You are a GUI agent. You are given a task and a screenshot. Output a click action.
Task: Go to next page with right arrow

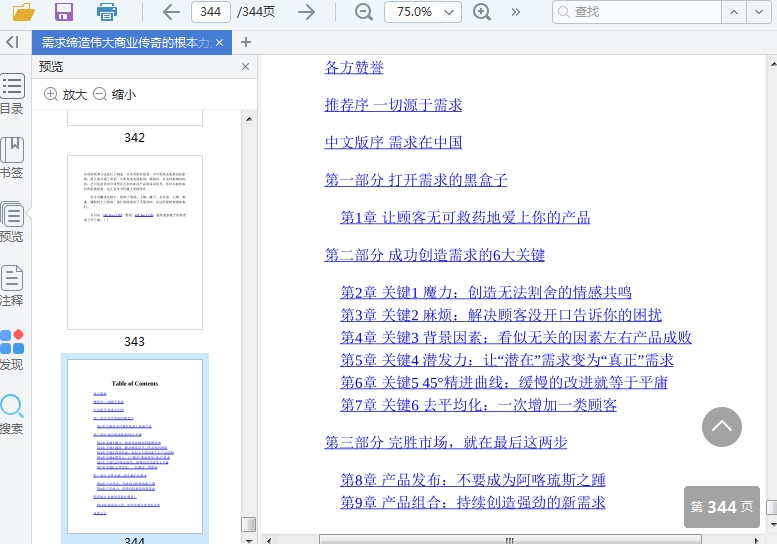click(307, 12)
